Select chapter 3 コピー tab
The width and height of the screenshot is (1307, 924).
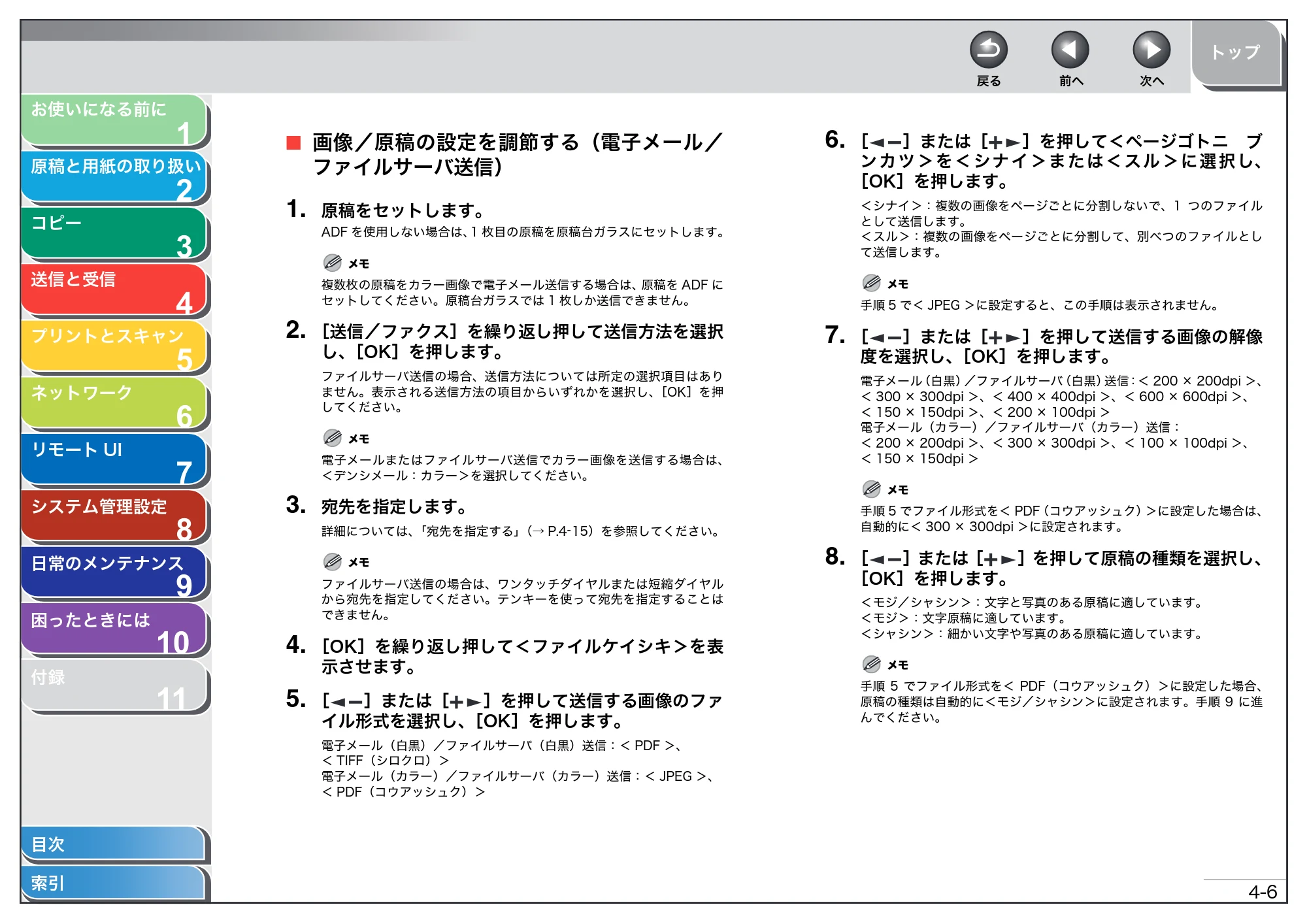coord(114,234)
